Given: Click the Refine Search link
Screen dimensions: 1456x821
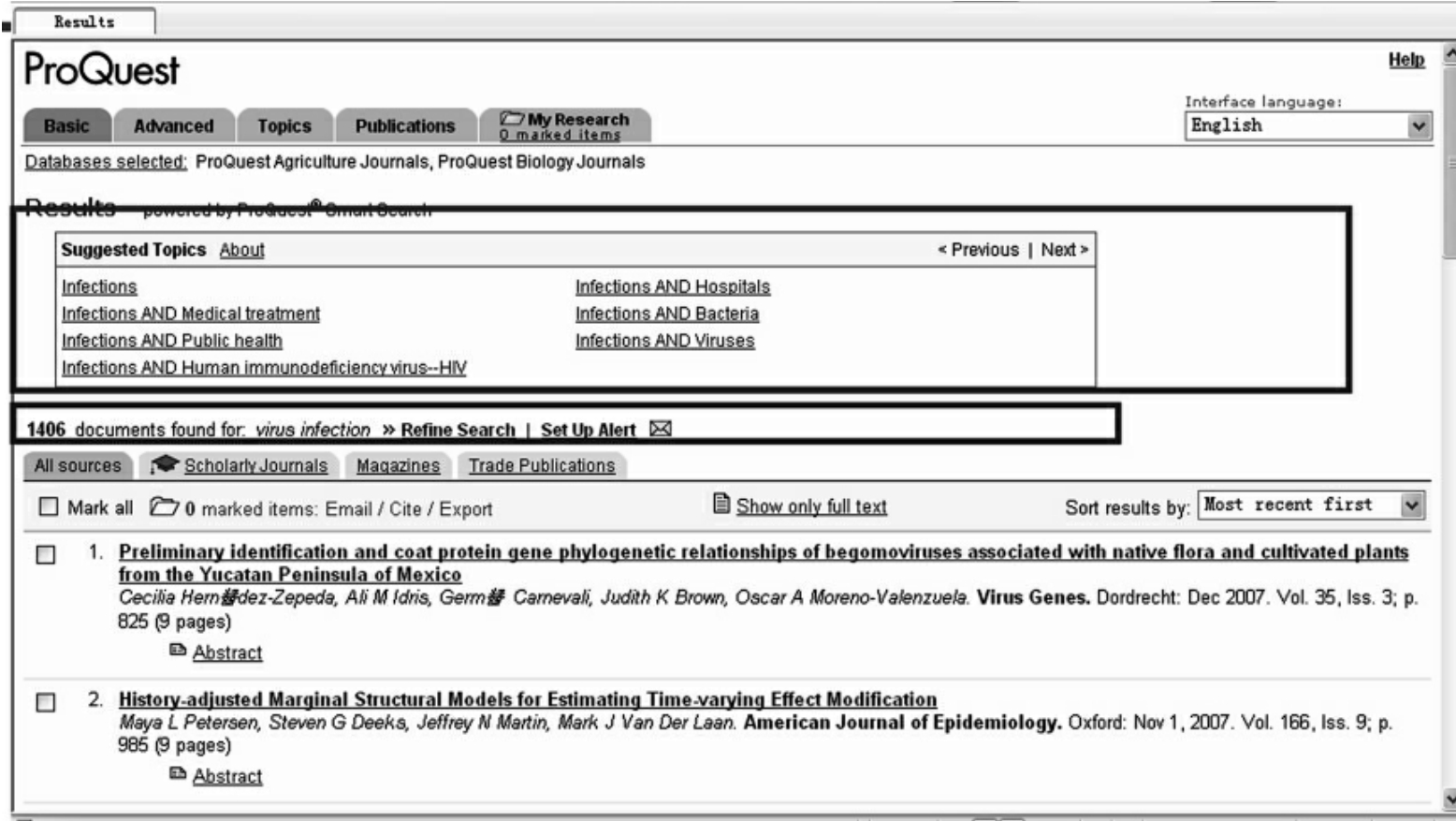Looking at the screenshot, I should (x=458, y=430).
